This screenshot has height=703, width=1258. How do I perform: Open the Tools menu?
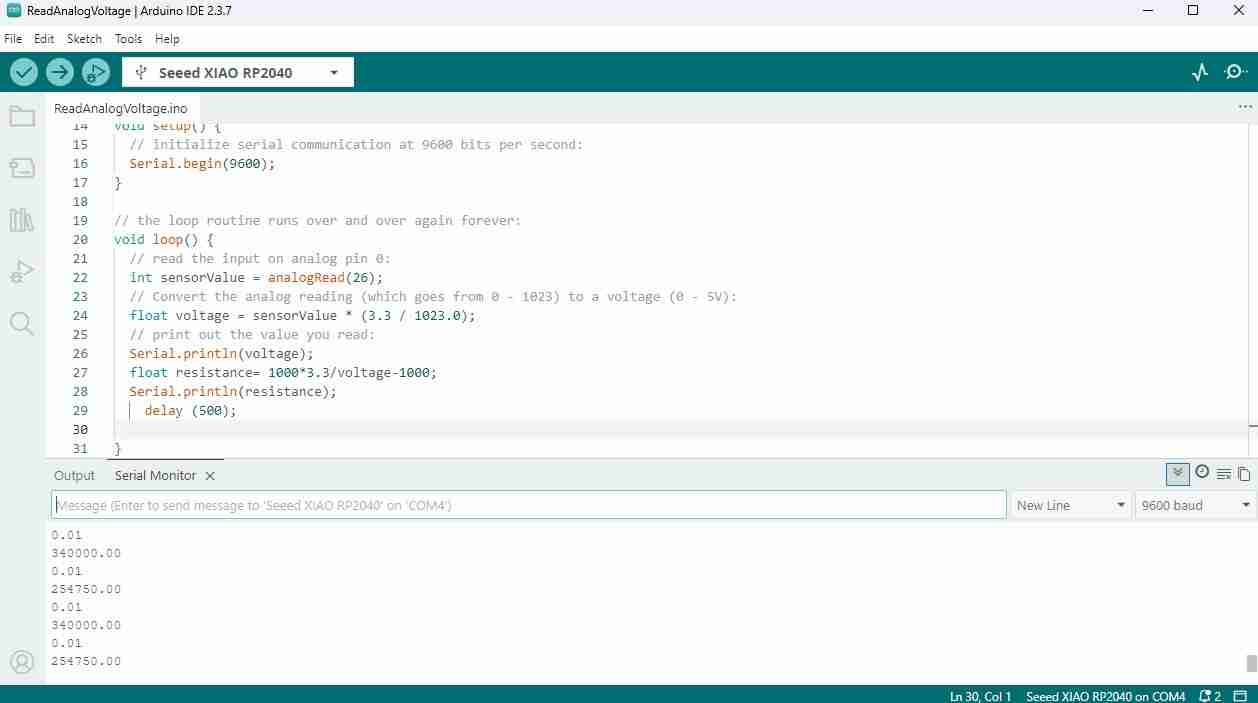(x=128, y=39)
